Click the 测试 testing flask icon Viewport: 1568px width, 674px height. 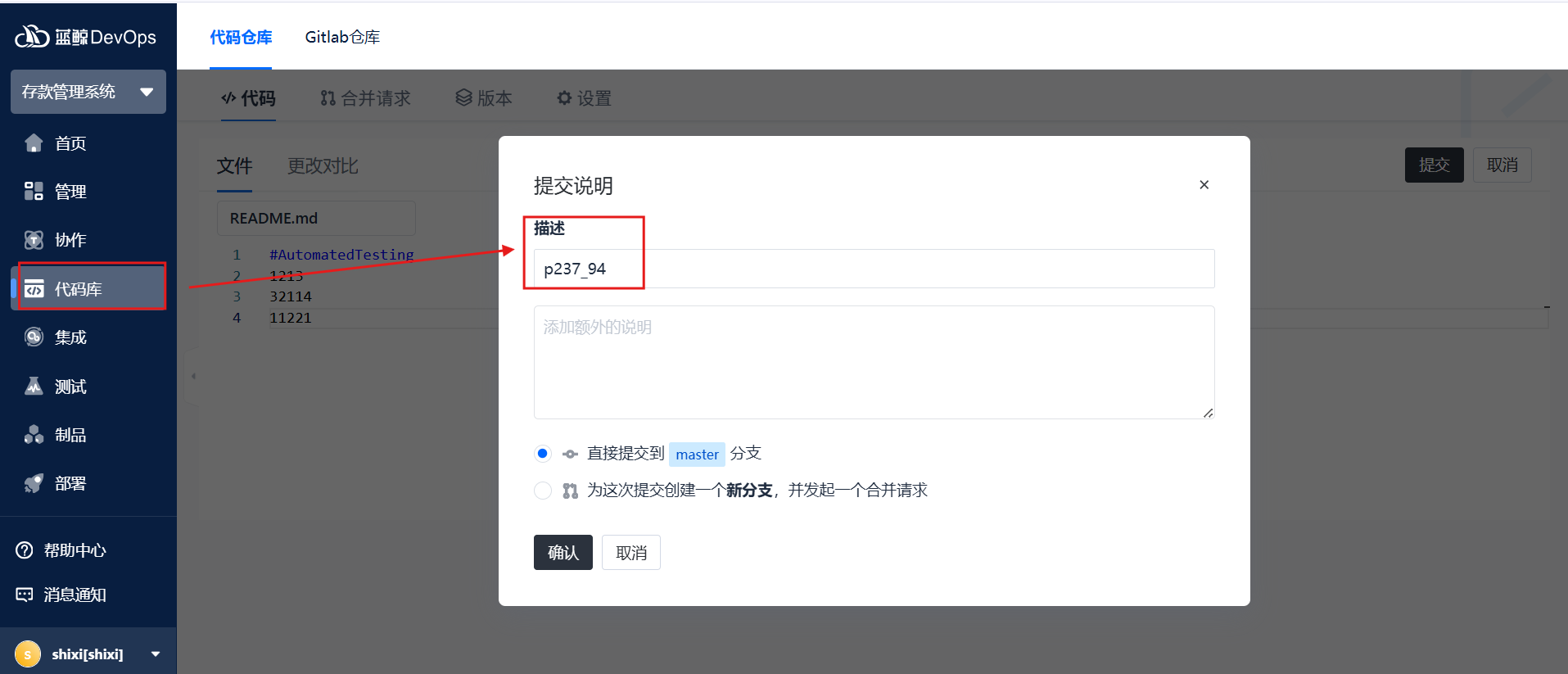point(34,387)
